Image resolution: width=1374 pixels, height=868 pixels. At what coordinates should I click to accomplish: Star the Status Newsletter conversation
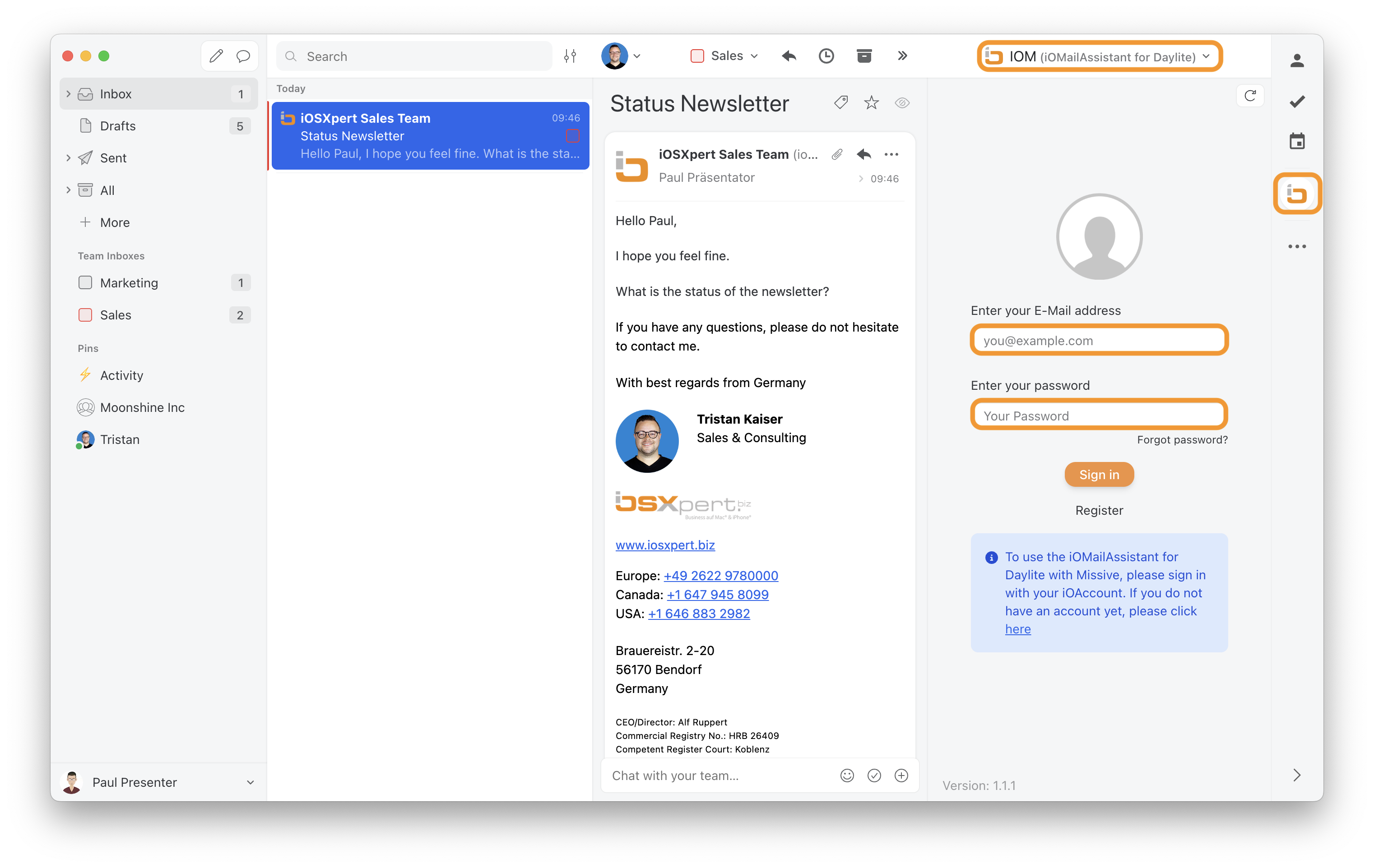point(871,103)
